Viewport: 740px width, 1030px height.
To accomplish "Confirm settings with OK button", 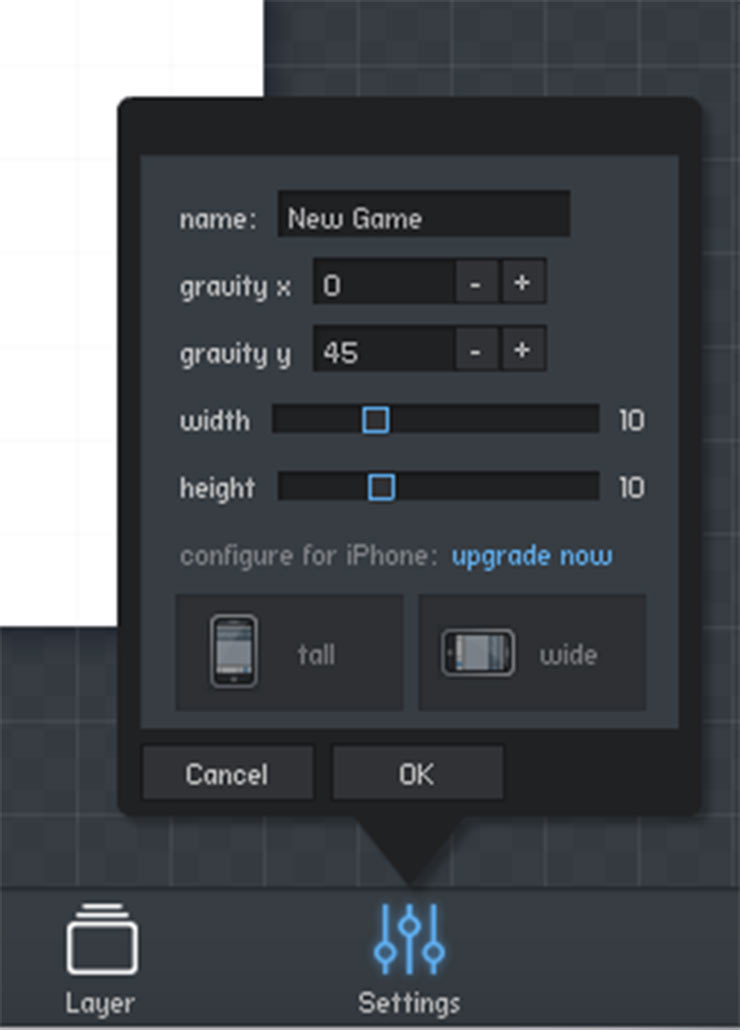I will point(418,772).
